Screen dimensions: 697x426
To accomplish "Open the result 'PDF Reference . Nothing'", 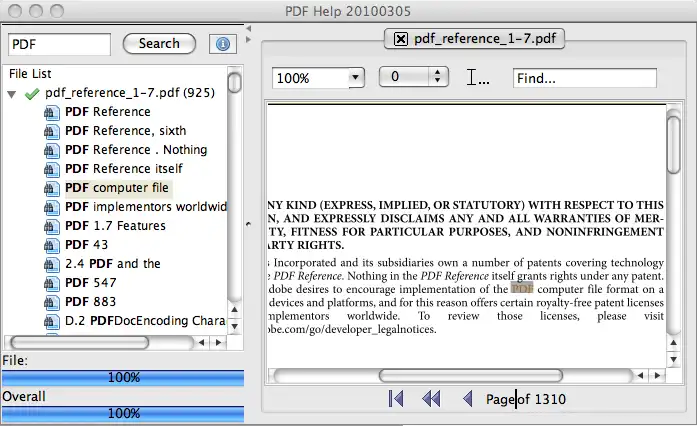I will pos(136,150).
